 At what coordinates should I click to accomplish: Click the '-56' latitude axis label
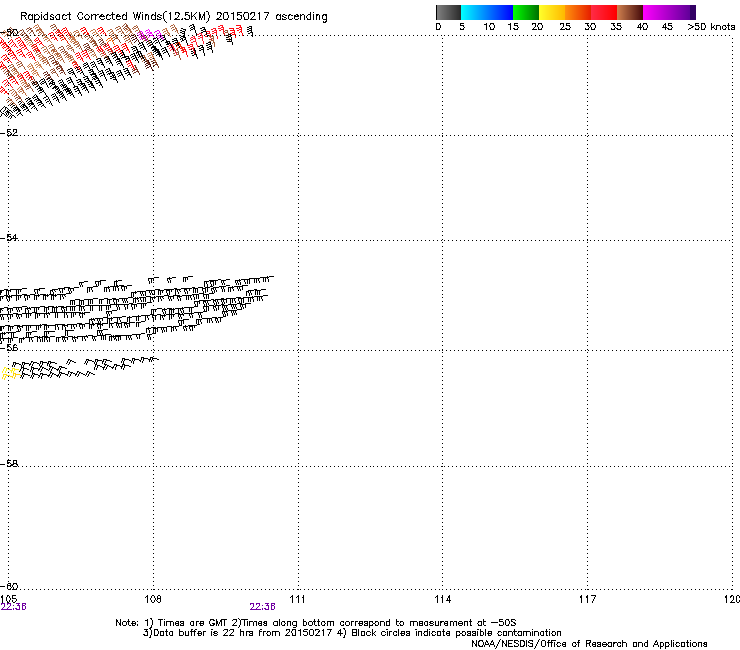pos(9,347)
